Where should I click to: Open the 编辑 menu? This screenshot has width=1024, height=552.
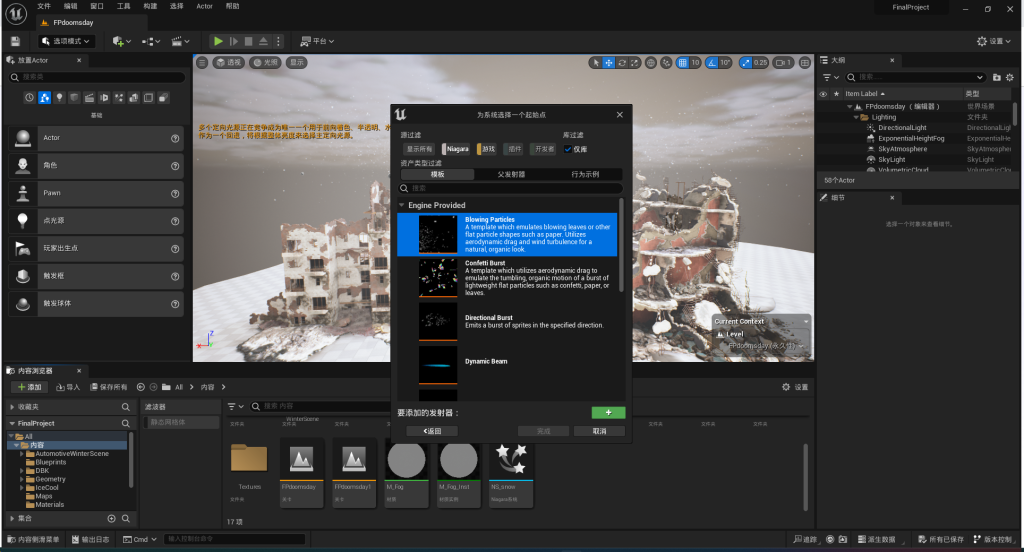[x=71, y=7]
